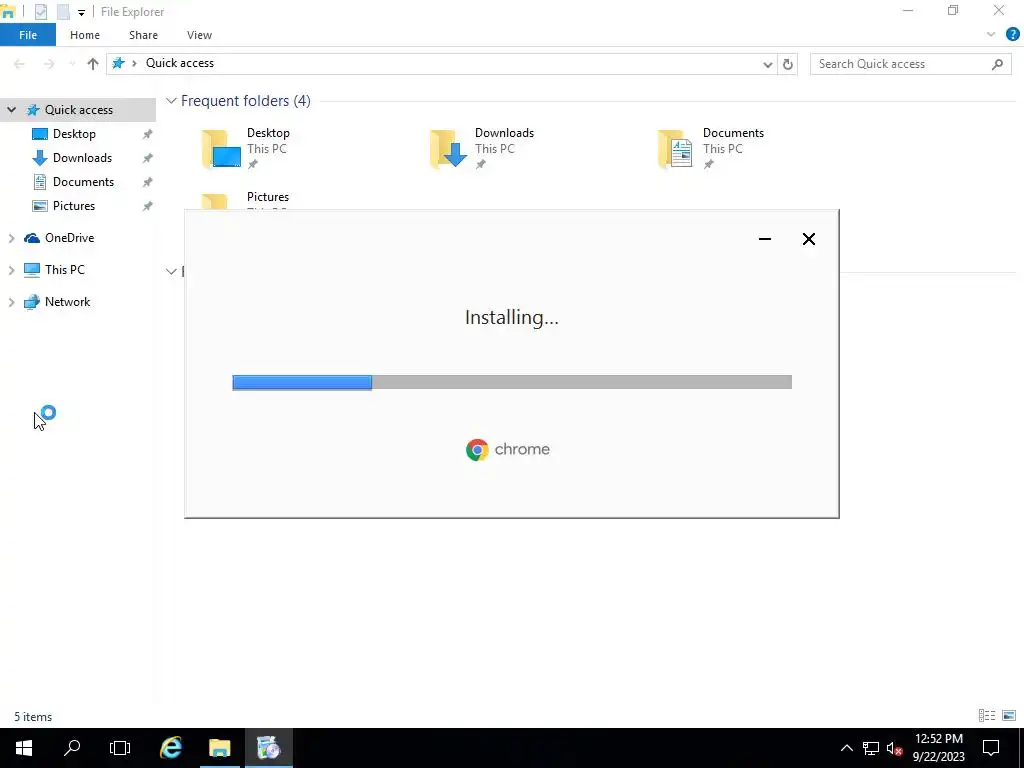Expand the This PC tree node
Screen dimensions: 1024x768
pyautogui.click(x=11, y=270)
